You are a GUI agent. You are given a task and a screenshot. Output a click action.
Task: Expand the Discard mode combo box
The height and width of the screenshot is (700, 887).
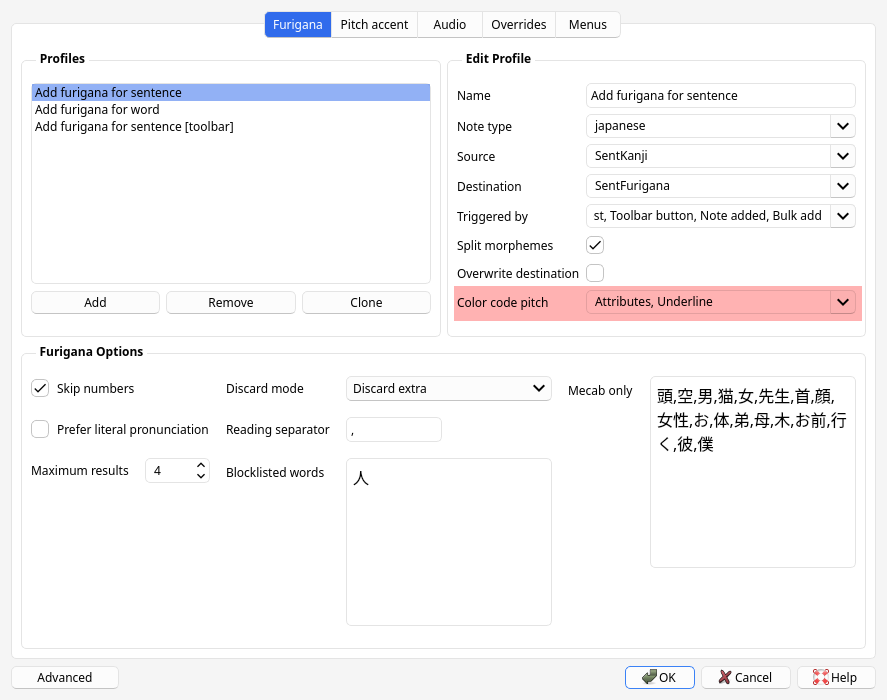coord(539,388)
